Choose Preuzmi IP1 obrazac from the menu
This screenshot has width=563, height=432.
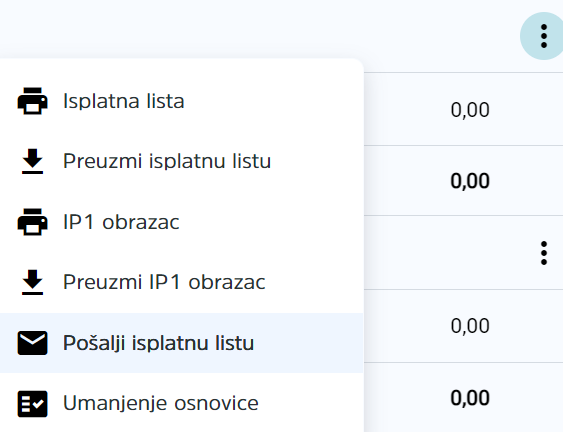point(182,282)
